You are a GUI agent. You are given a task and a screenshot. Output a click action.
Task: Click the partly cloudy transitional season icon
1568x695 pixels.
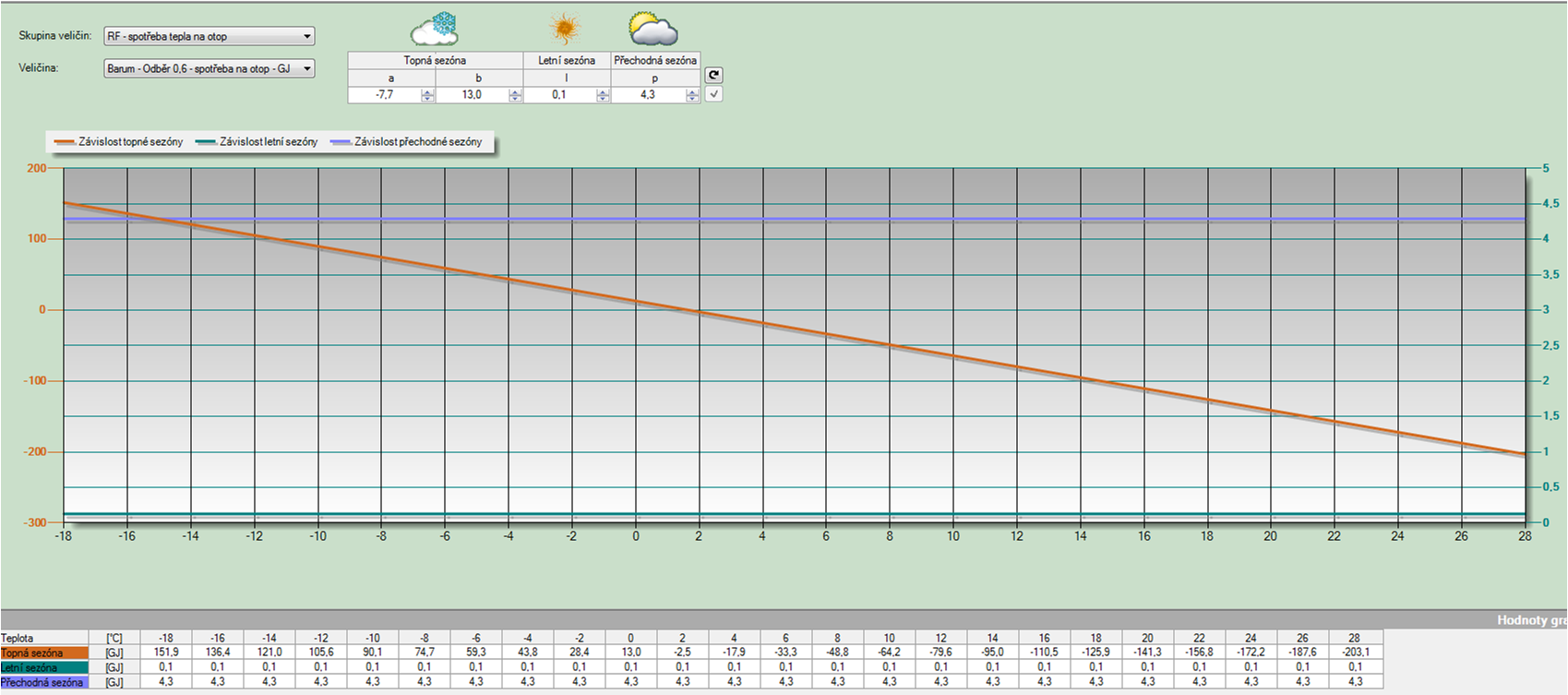653,29
